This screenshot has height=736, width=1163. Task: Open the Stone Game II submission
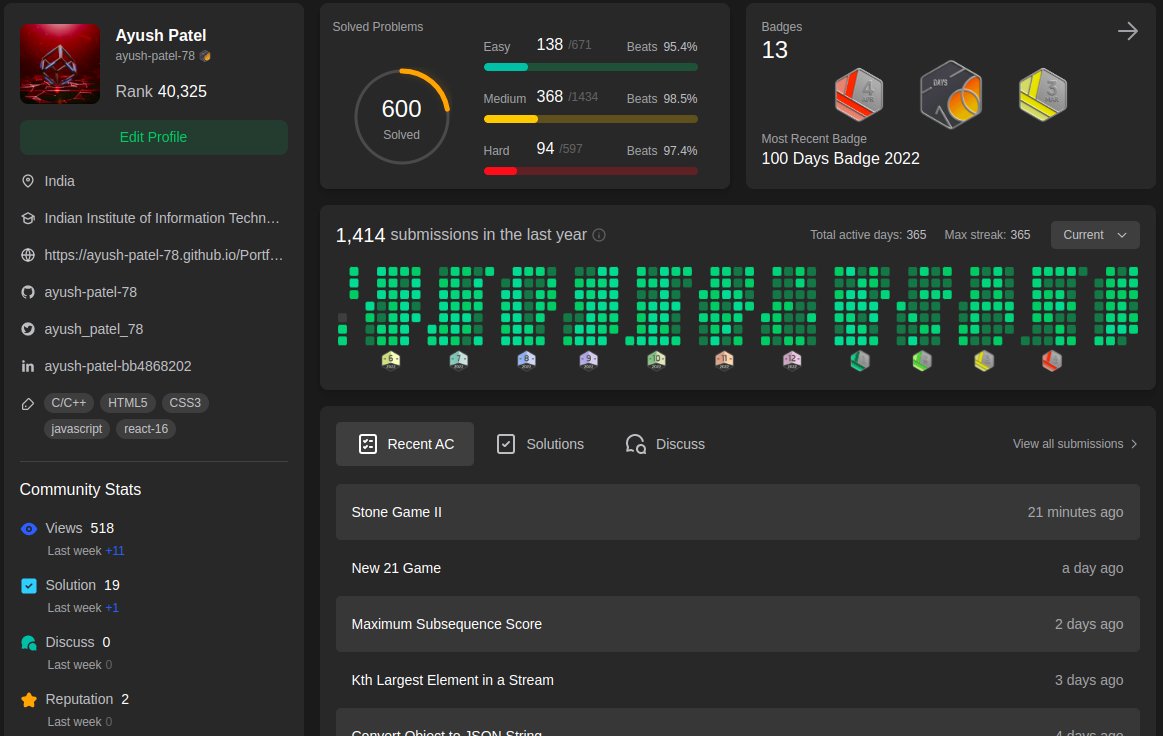coord(737,512)
